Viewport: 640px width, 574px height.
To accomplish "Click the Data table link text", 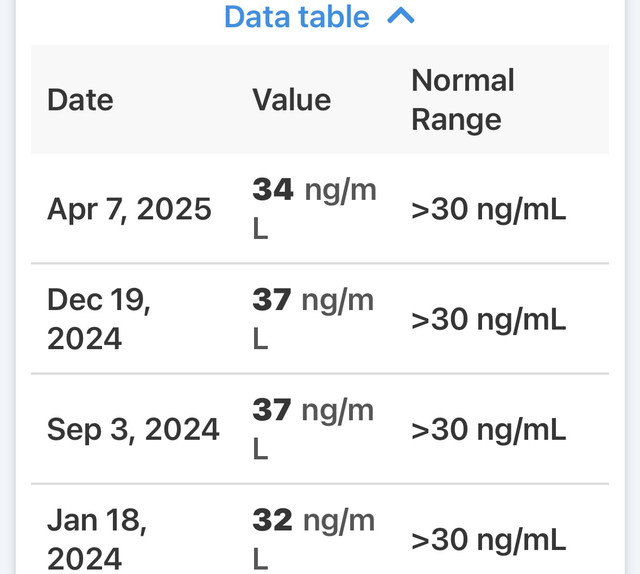I will coord(297,17).
